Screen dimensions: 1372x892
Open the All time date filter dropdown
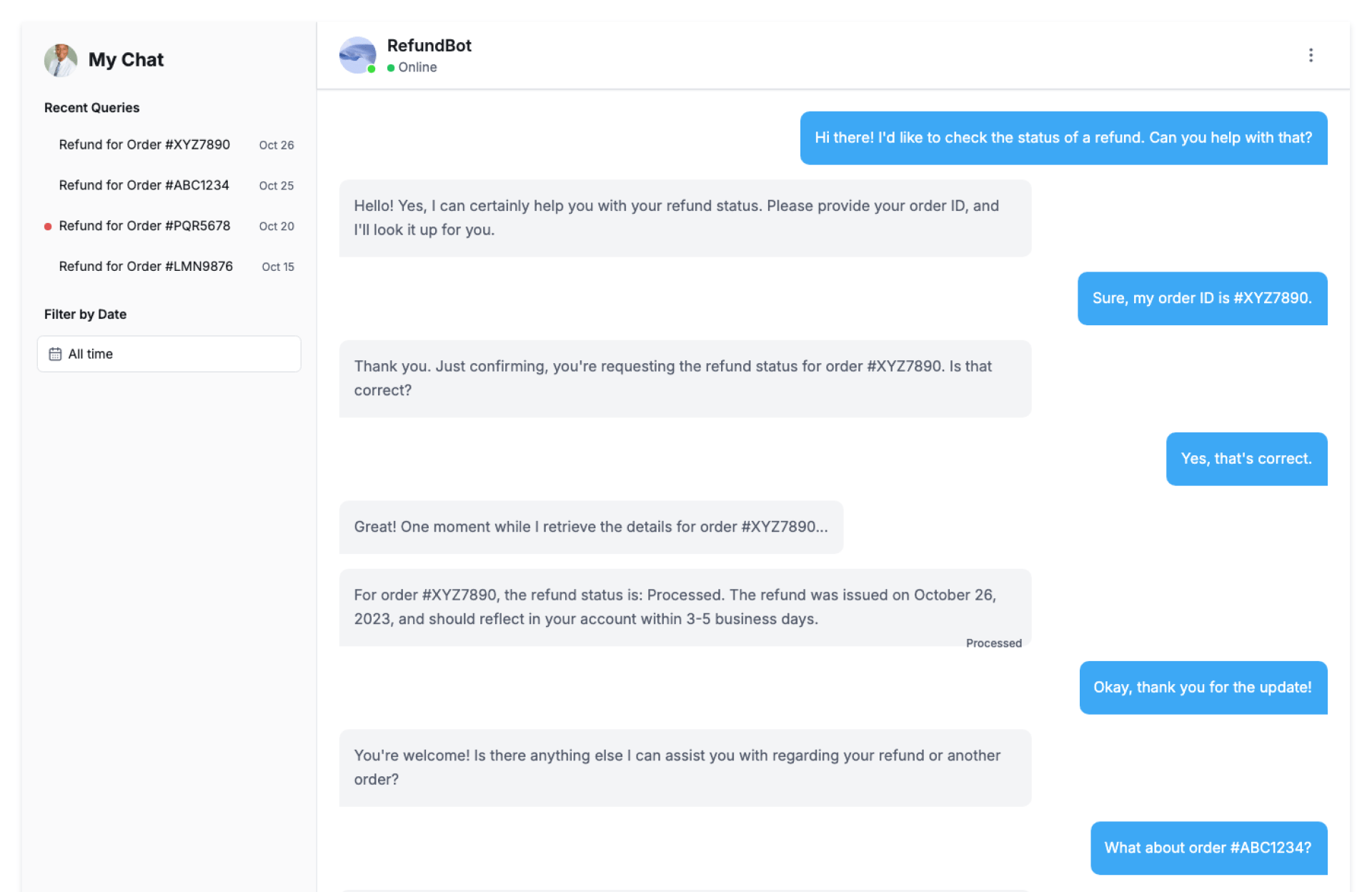pyautogui.click(x=169, y=355)
